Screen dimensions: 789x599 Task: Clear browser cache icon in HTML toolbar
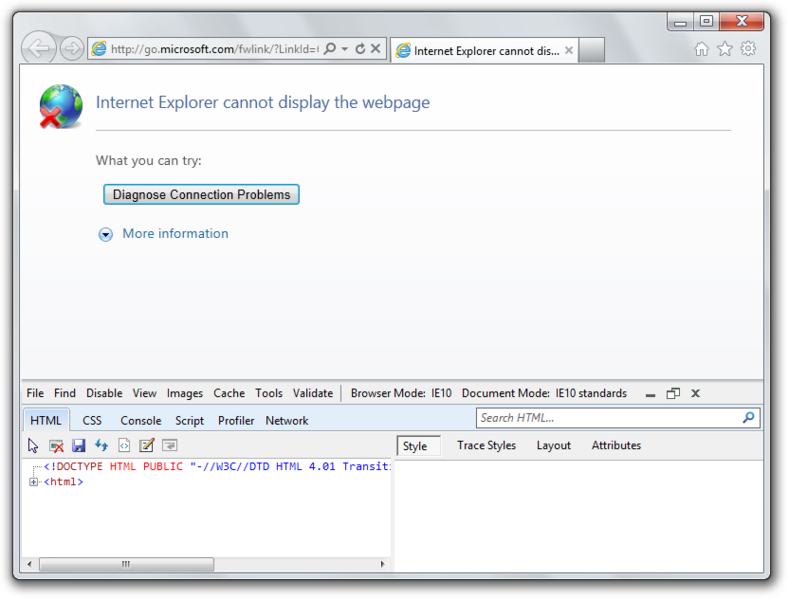click(x=56, y=445)
